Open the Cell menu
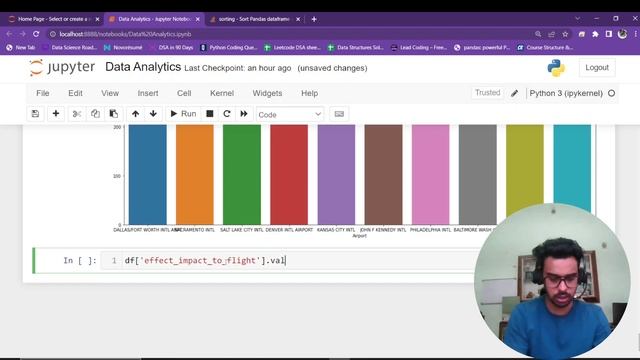 (x=184, y=93)
